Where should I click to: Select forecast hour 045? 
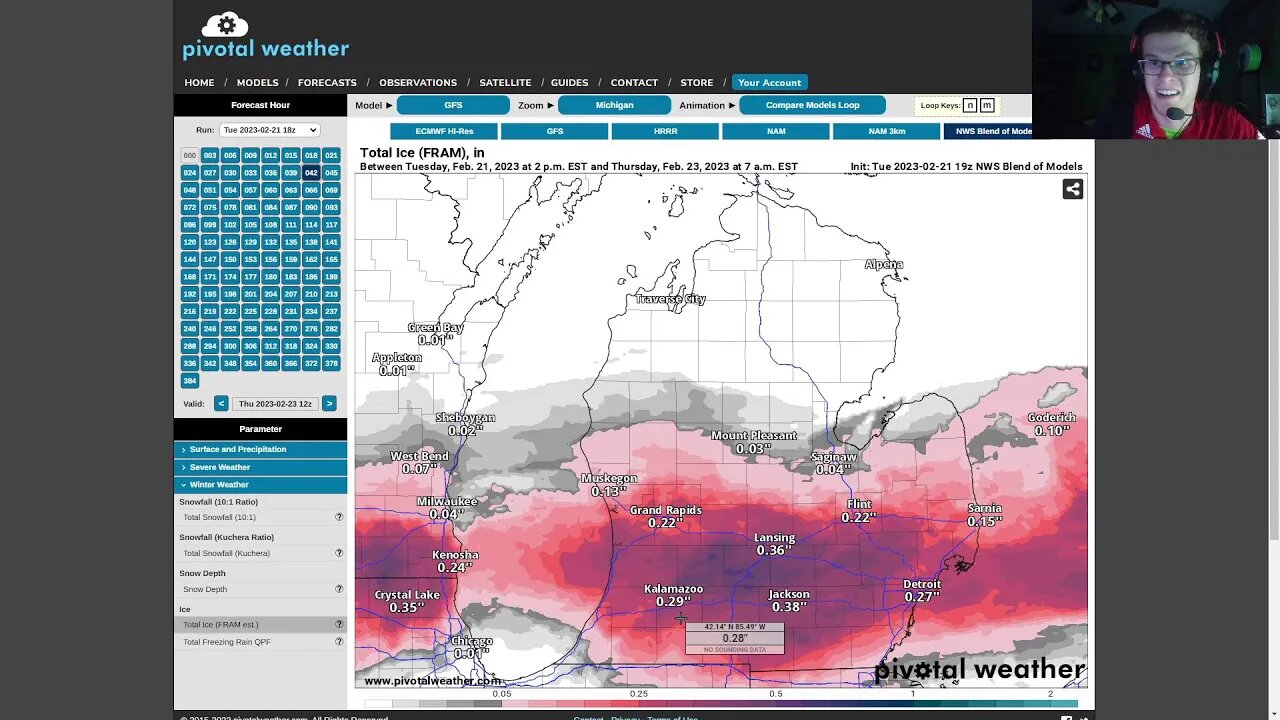click(331, 173)
